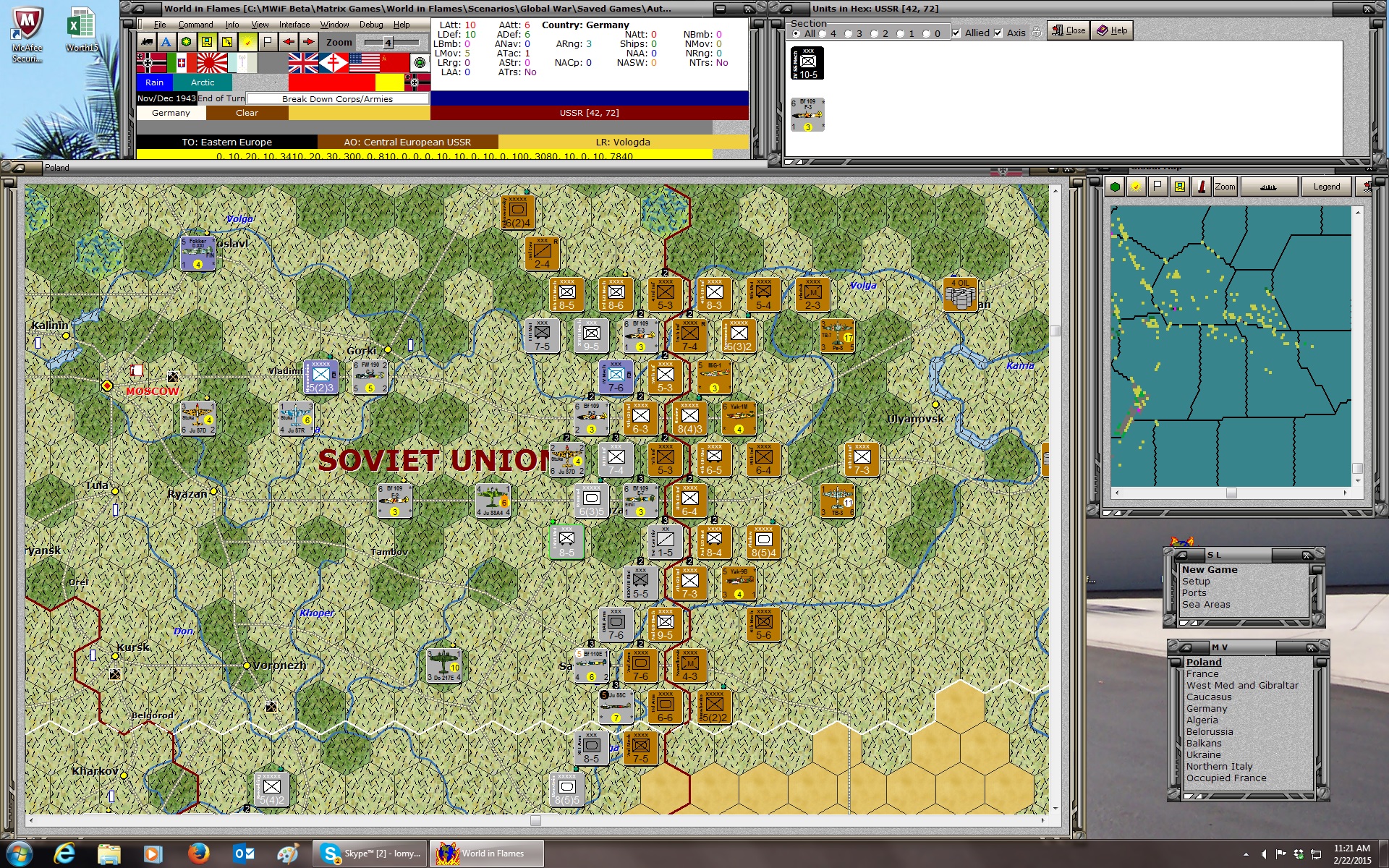Click the green circular button beside flags
This screenshot has width=1389, height=868.
coord(420,63)
